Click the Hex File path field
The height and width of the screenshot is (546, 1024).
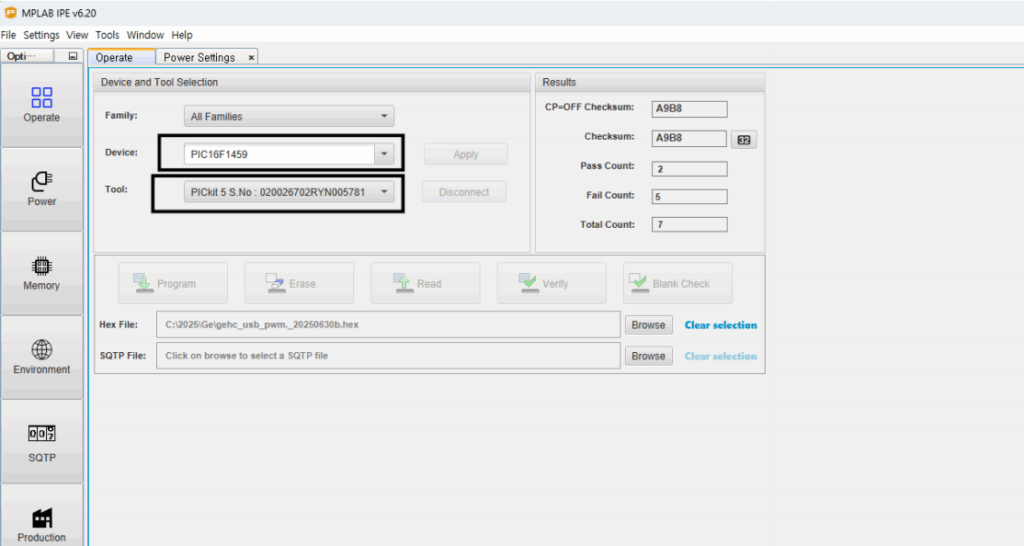coord(388,325)
